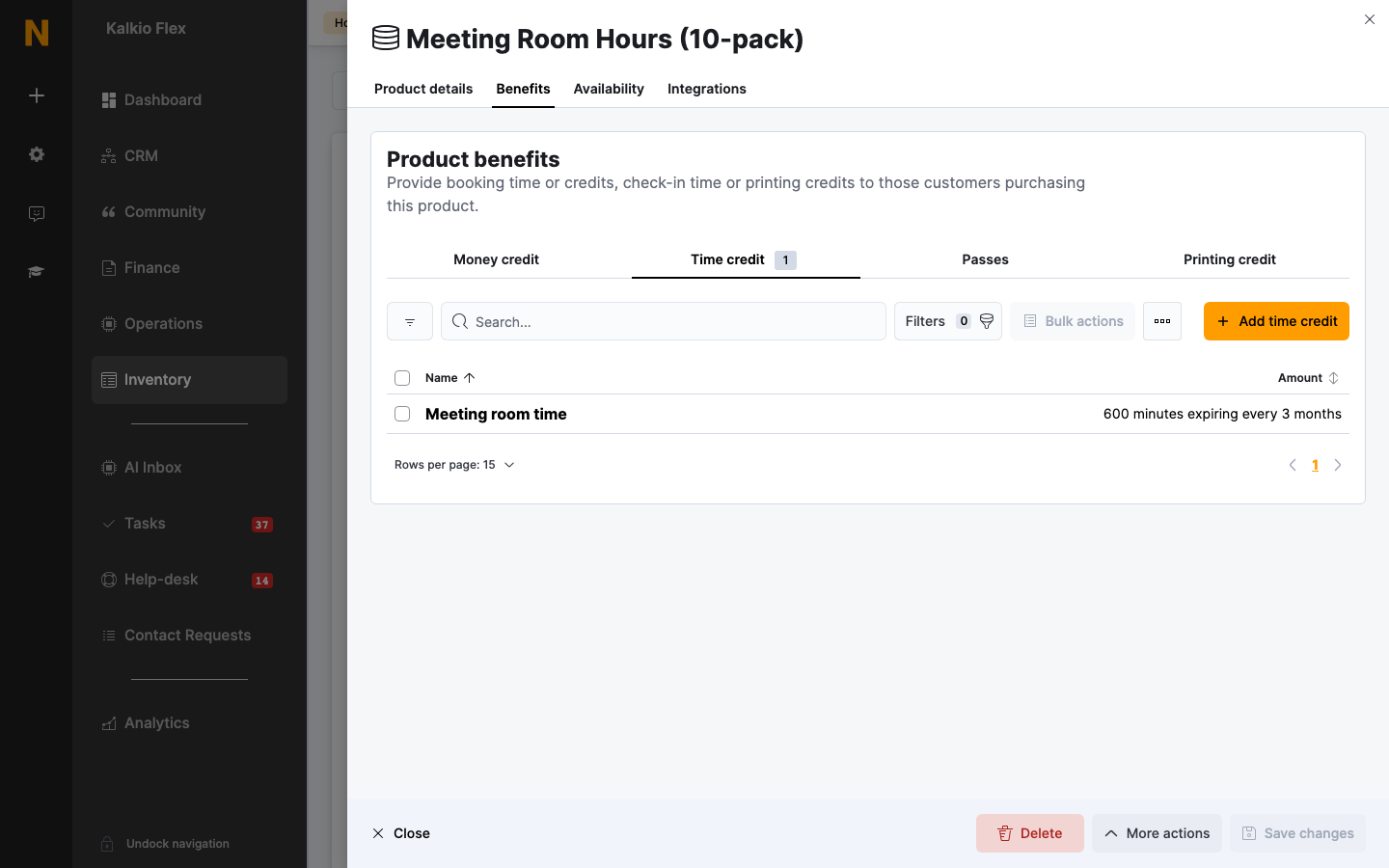Image resolution: width=1389 pixels, height=868 pixels.
Task: Open CRM in sidebar
Action: click(189, 156)
